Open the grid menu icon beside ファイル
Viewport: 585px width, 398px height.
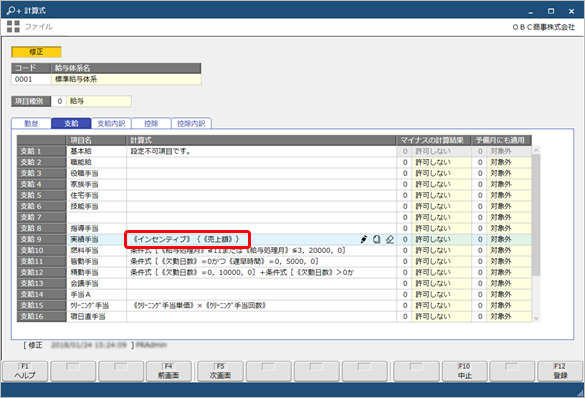click(13, 26)
